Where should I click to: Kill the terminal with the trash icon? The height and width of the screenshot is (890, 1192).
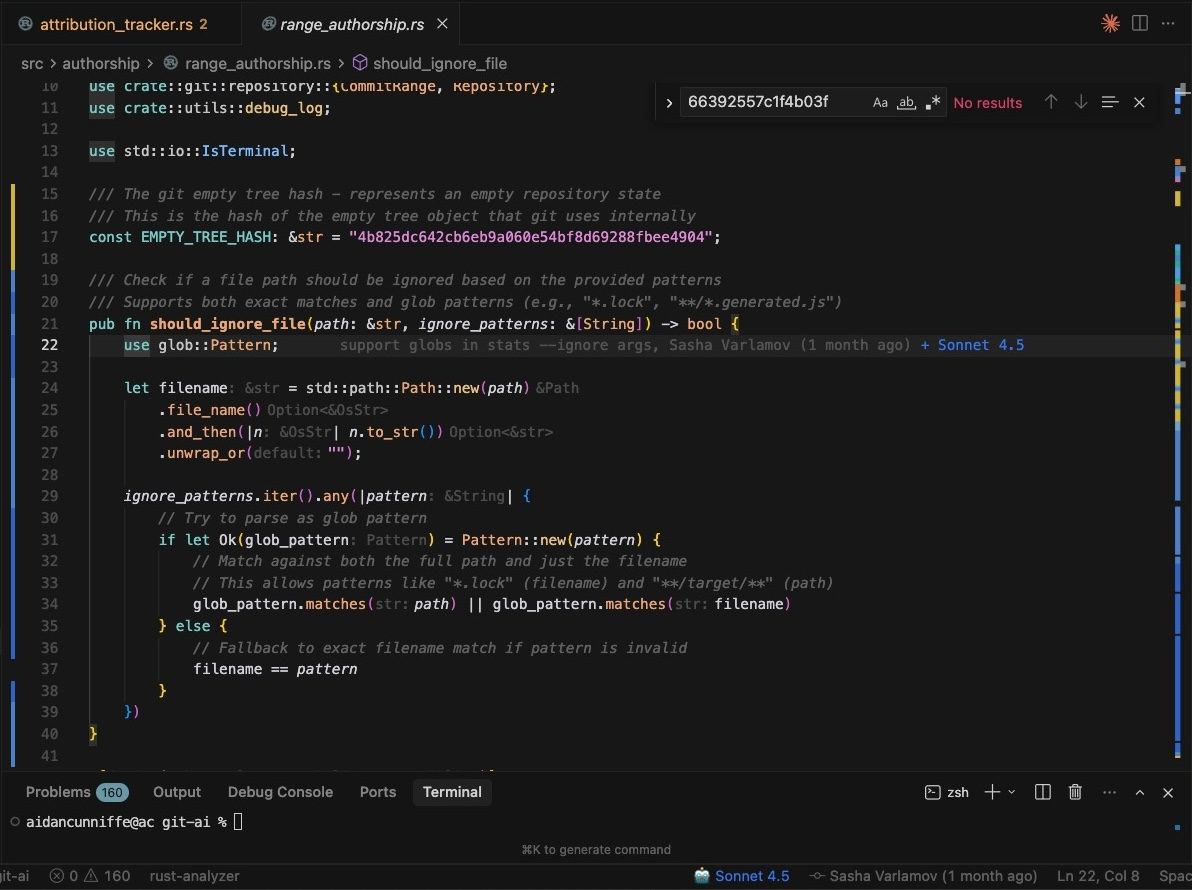1075,792
